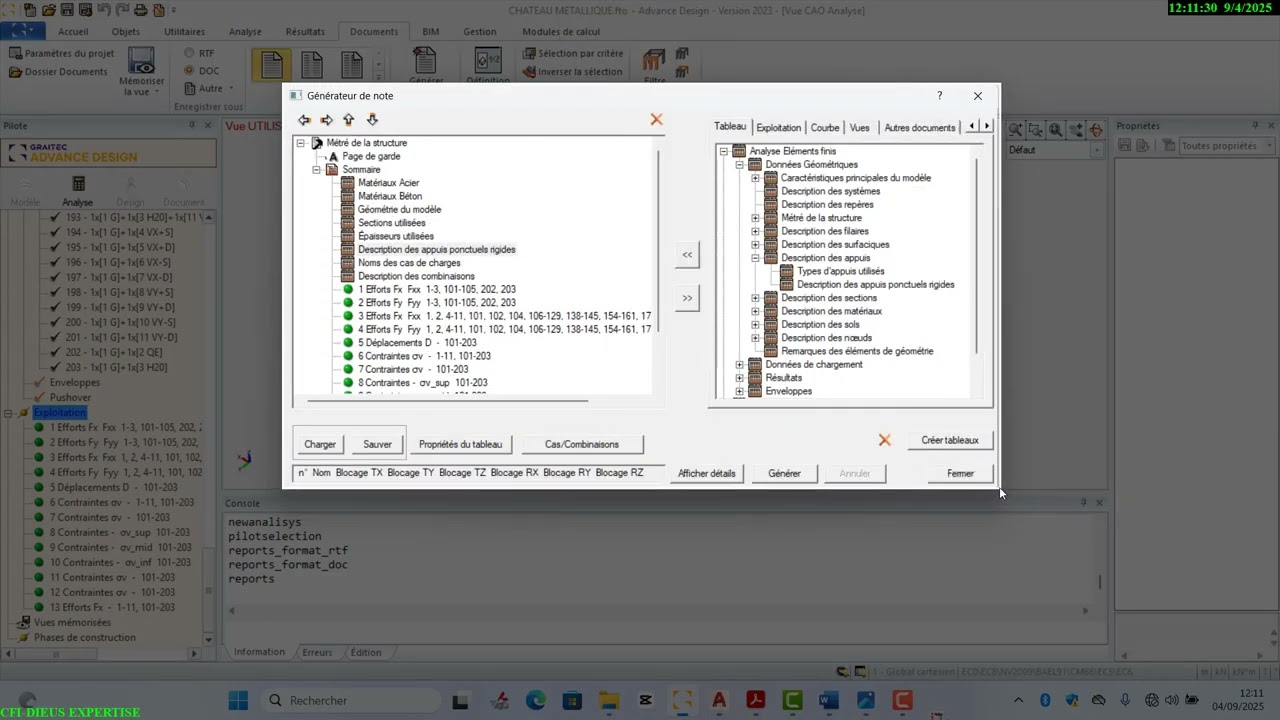Expand the Résultats node in Tableau tree
The width and height of the screenshot is (1280, 720).
tap(739, 378)
